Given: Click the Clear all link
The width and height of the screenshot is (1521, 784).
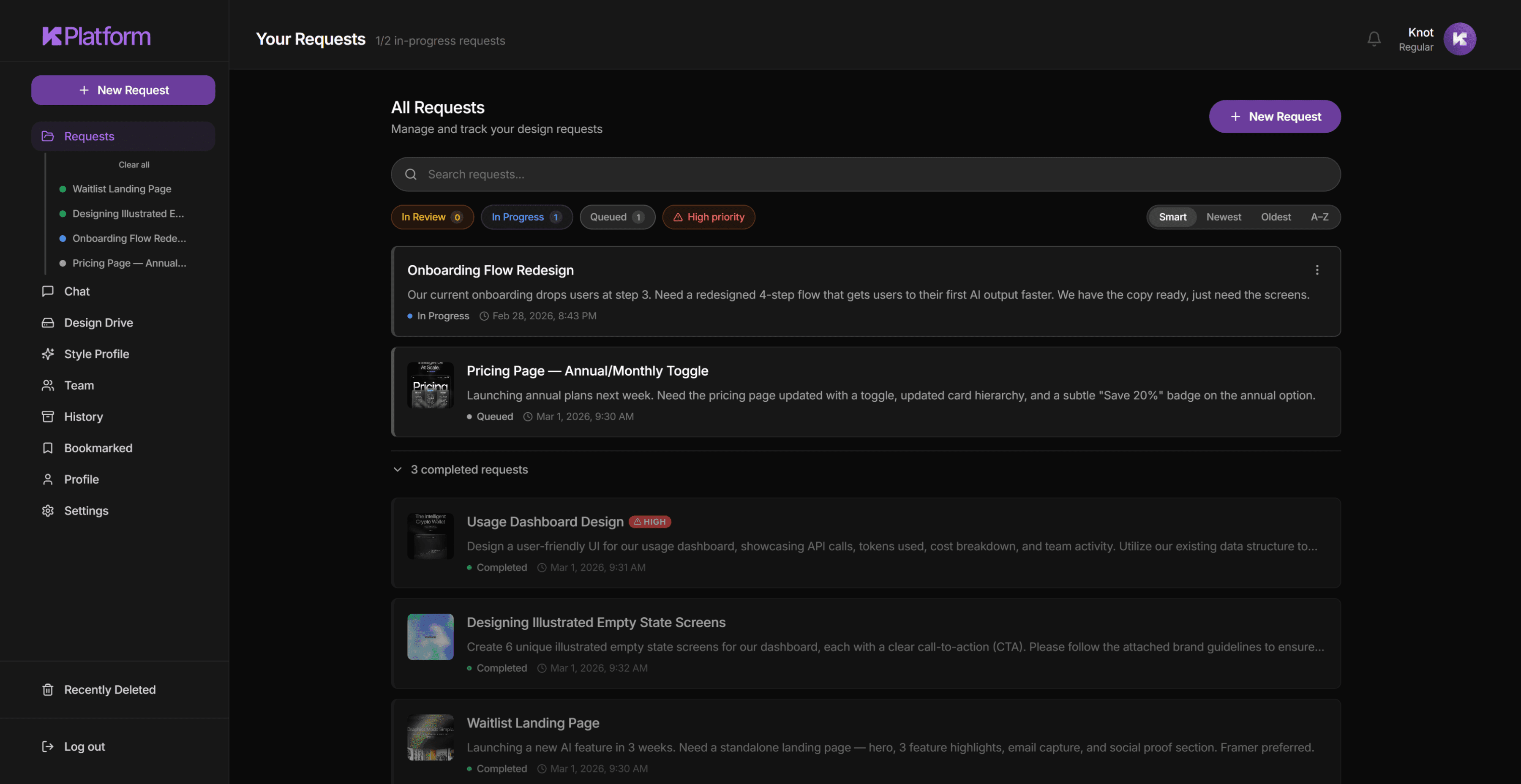Looking at the screenshot, I should 134,165.
